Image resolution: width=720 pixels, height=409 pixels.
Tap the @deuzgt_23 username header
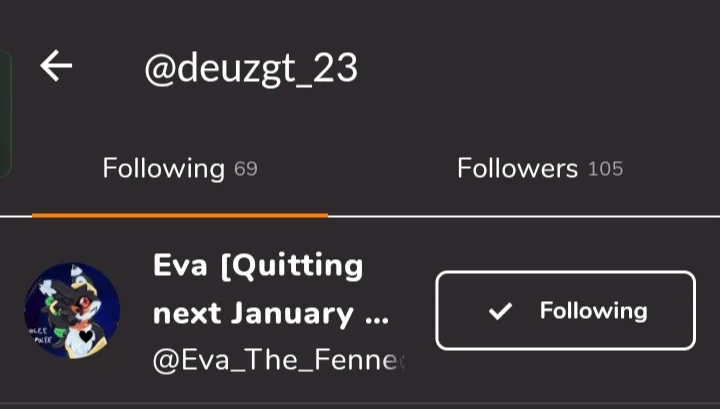point(250,67)
